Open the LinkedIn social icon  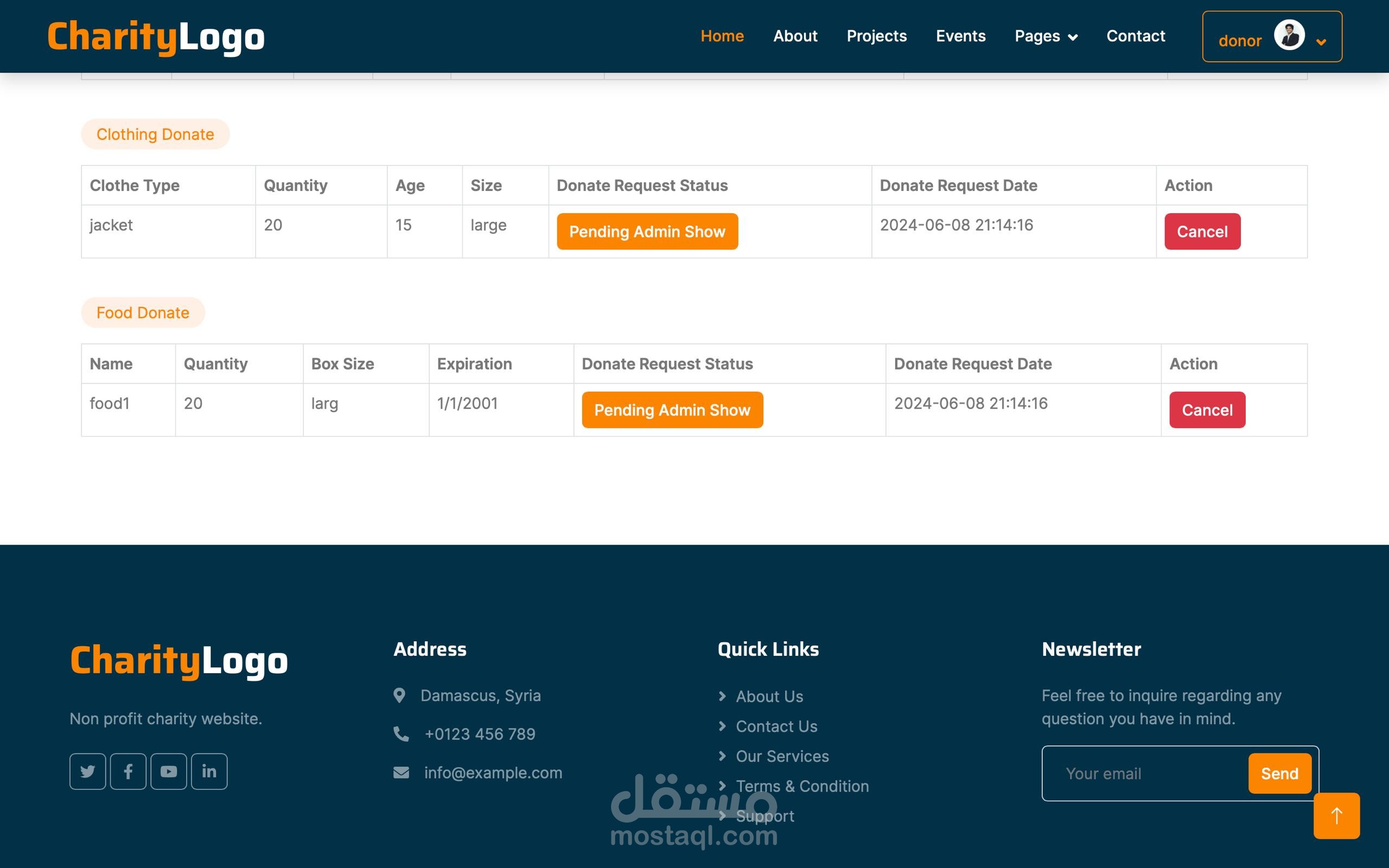point(209,771)
